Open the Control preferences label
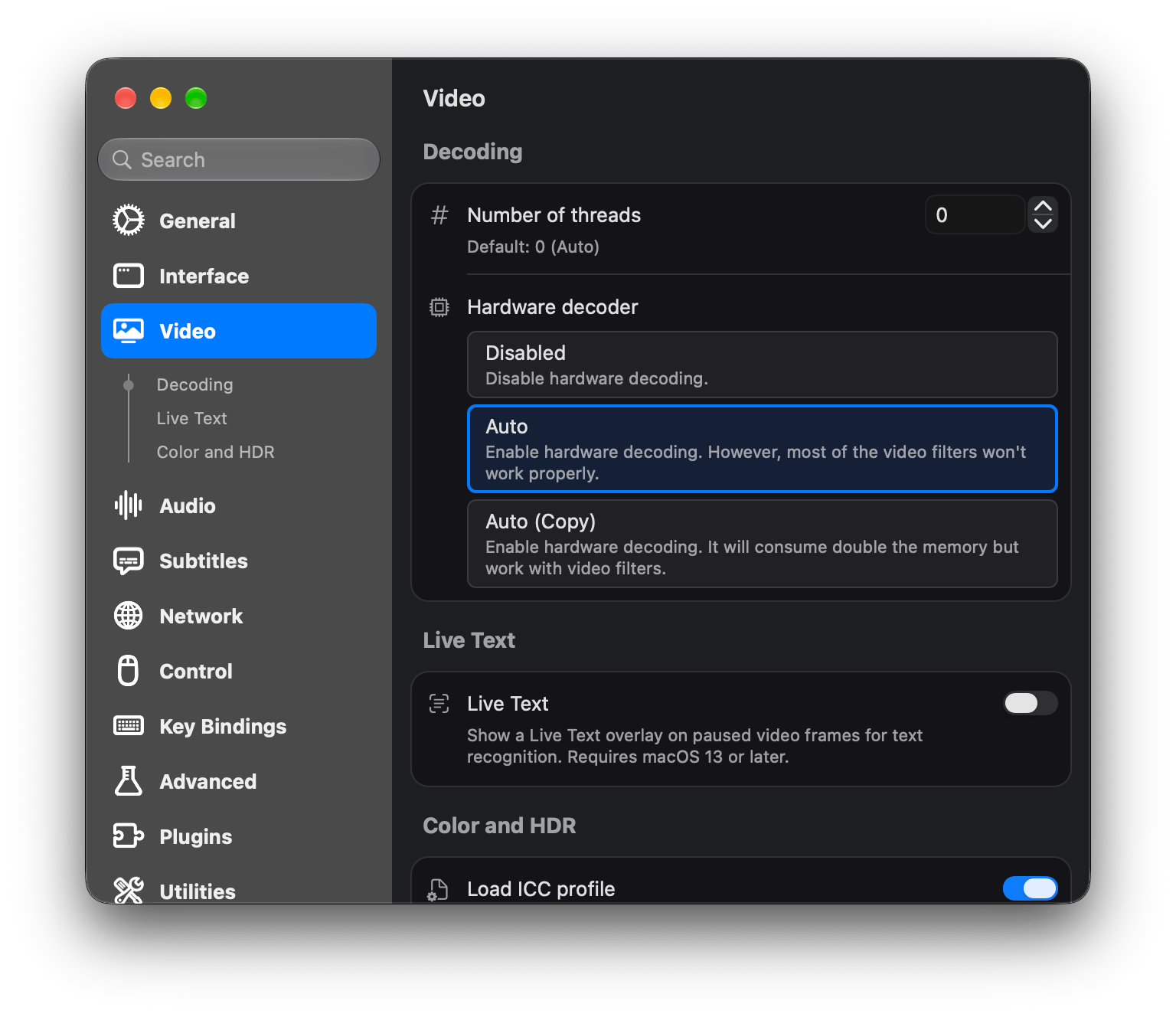Image resolution: width=1176 pixels, height=1017 pixels. [196, 672]
